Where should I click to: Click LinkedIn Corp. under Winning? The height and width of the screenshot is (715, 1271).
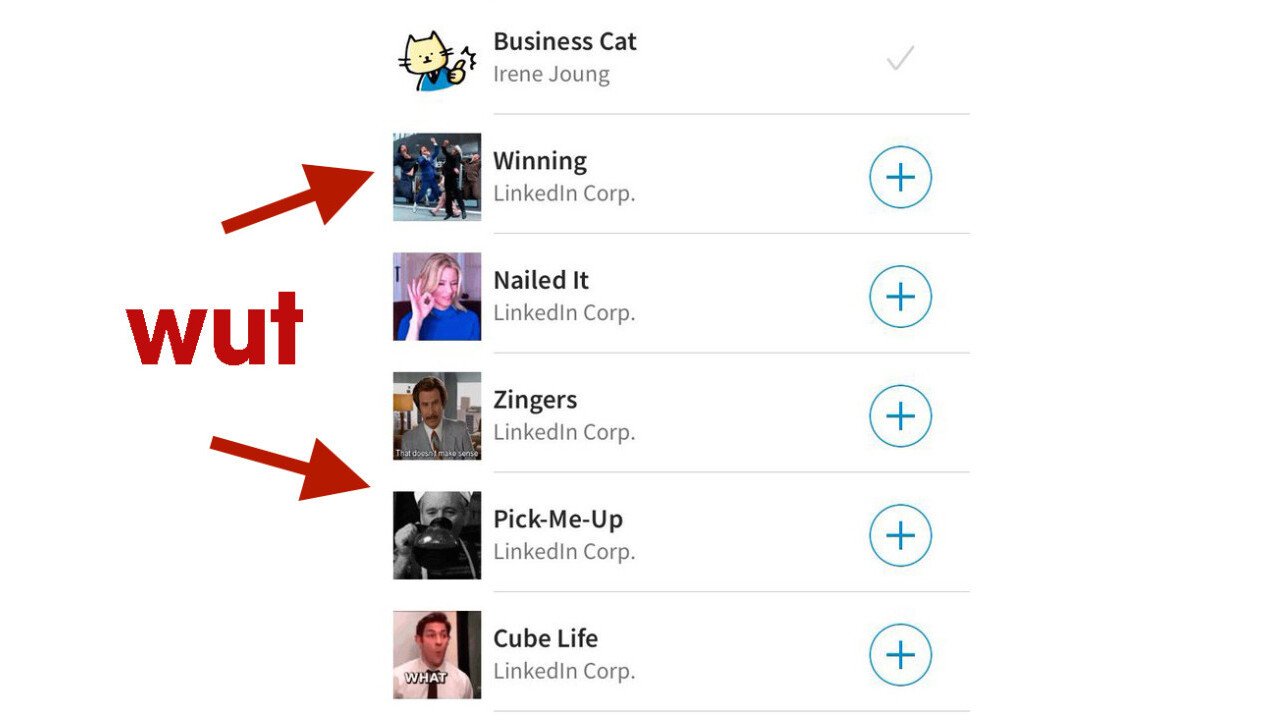pos(564,193)
